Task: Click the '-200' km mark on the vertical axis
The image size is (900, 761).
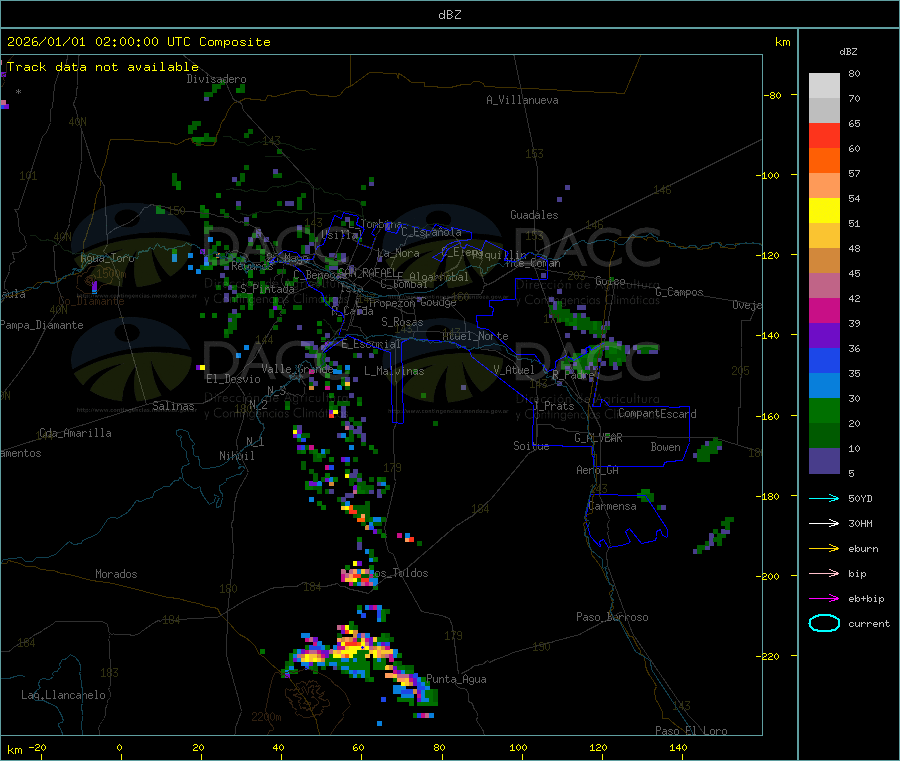Action: pyautogui.click(x=769, y=576)
